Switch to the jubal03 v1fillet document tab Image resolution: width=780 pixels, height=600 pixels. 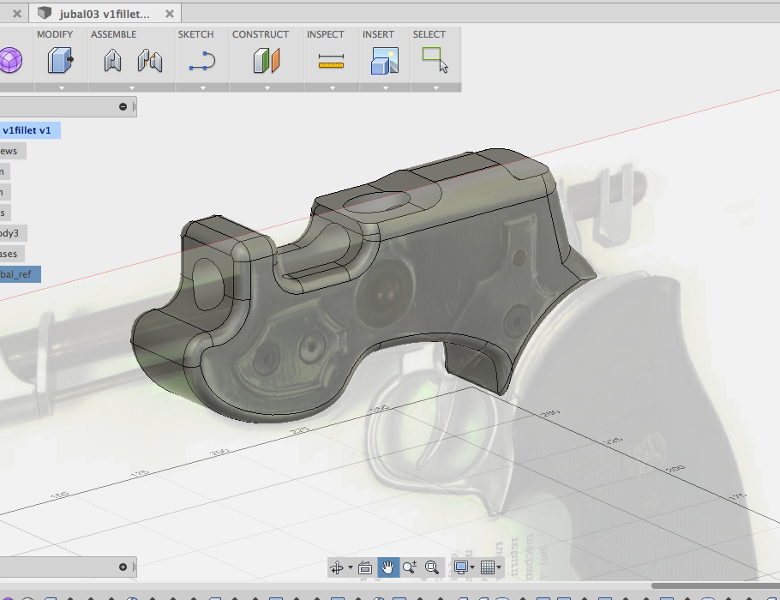pos(104,14)
